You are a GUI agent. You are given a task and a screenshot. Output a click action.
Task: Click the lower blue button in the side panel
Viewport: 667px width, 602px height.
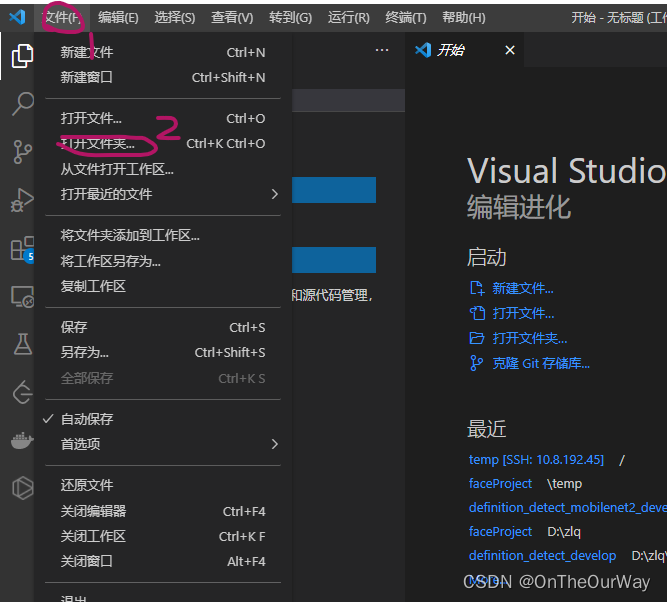pos(334,260)
